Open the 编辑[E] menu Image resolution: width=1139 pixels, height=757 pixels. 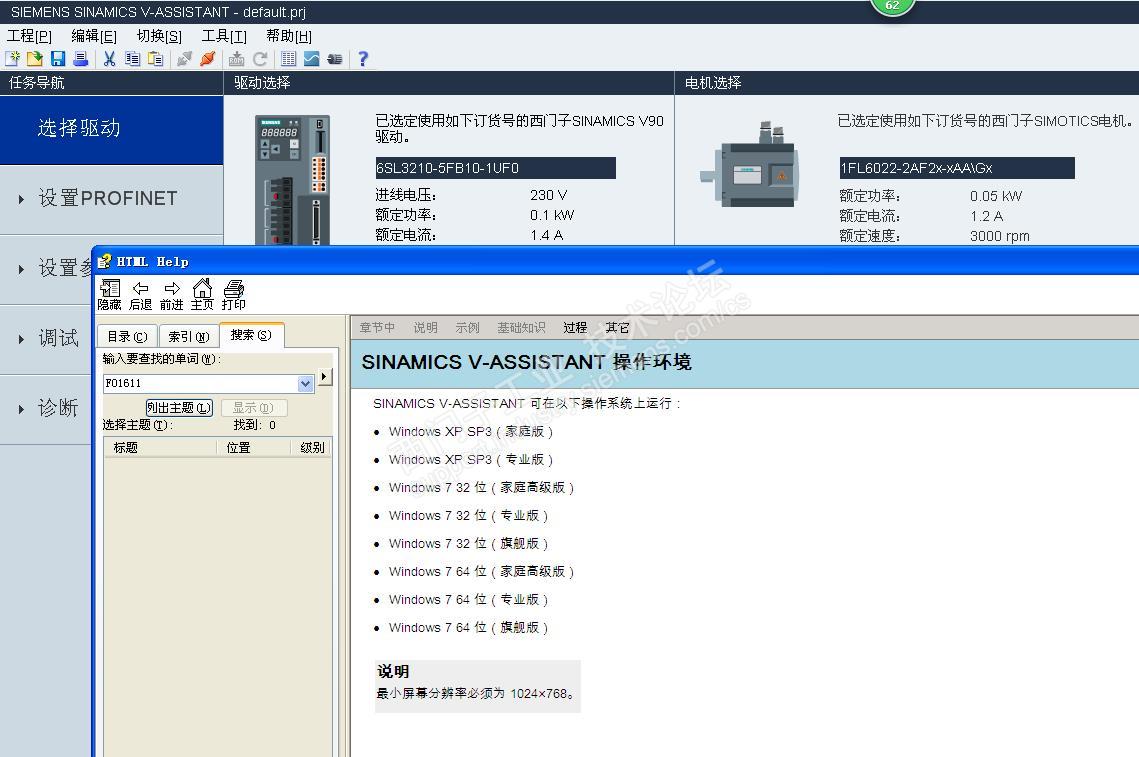pyautogui.click(x=94, y=36)
